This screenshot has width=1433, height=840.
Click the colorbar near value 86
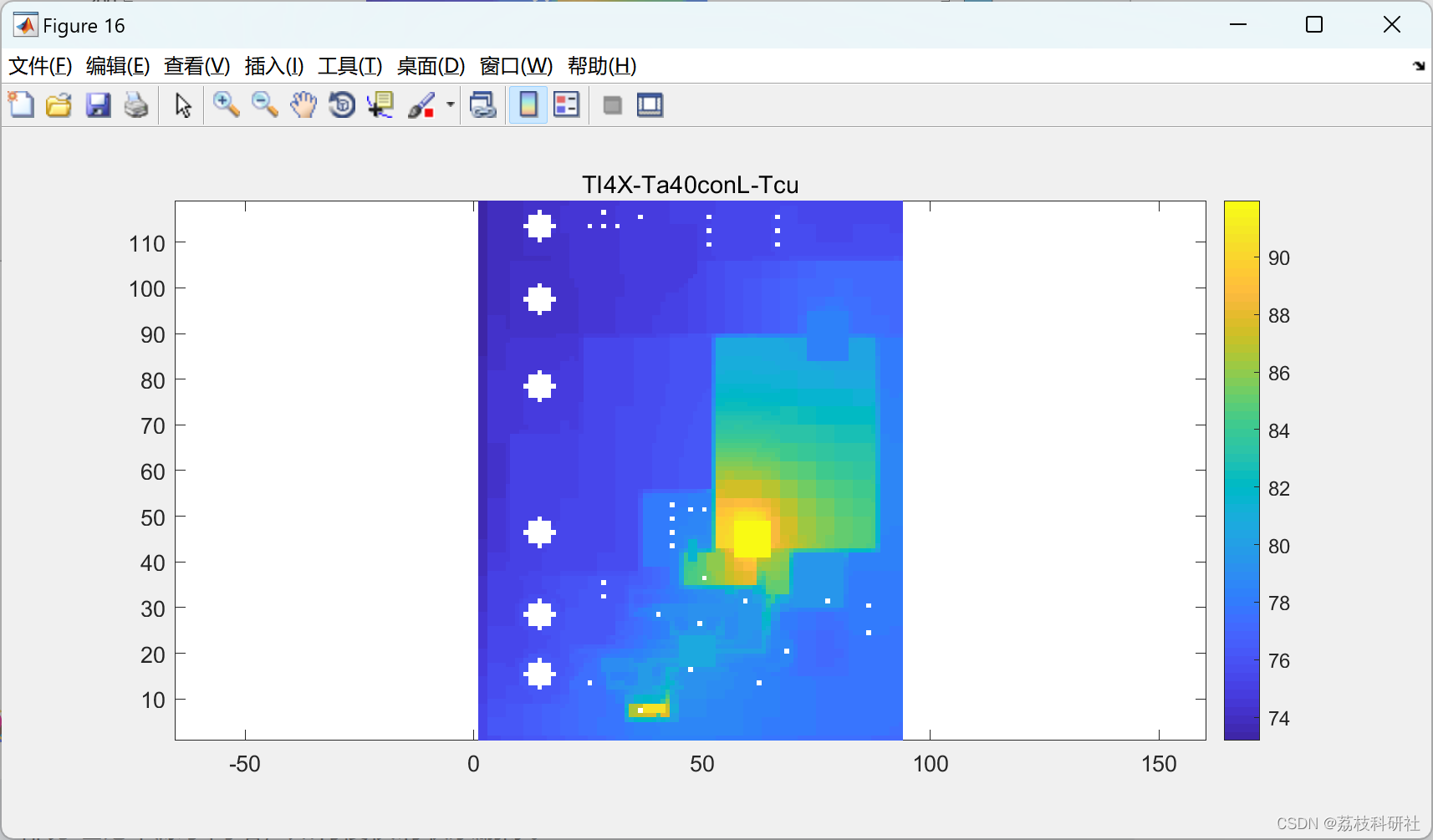(1242, 374)
